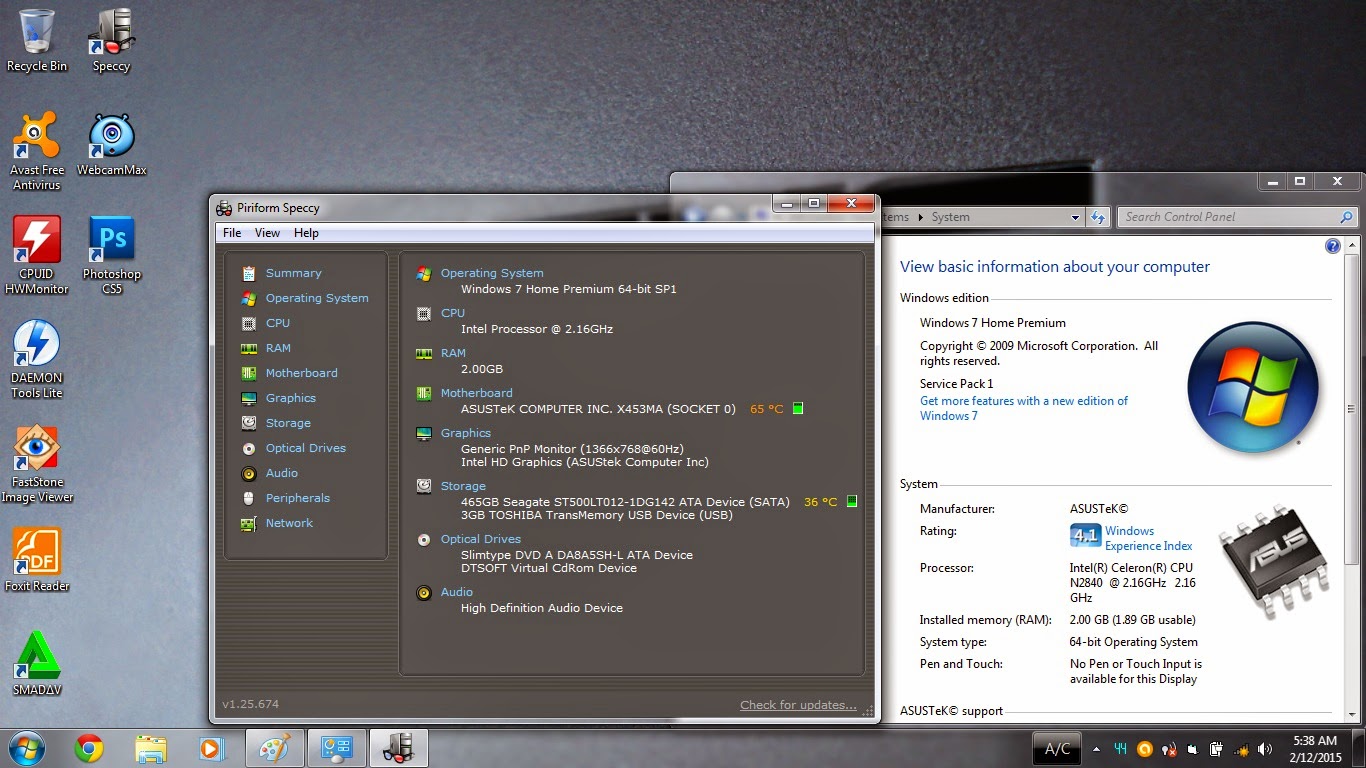The image size is (1366, 768).
Task: Click the Motherboard heading in summary pane
Action: (476, 393)
